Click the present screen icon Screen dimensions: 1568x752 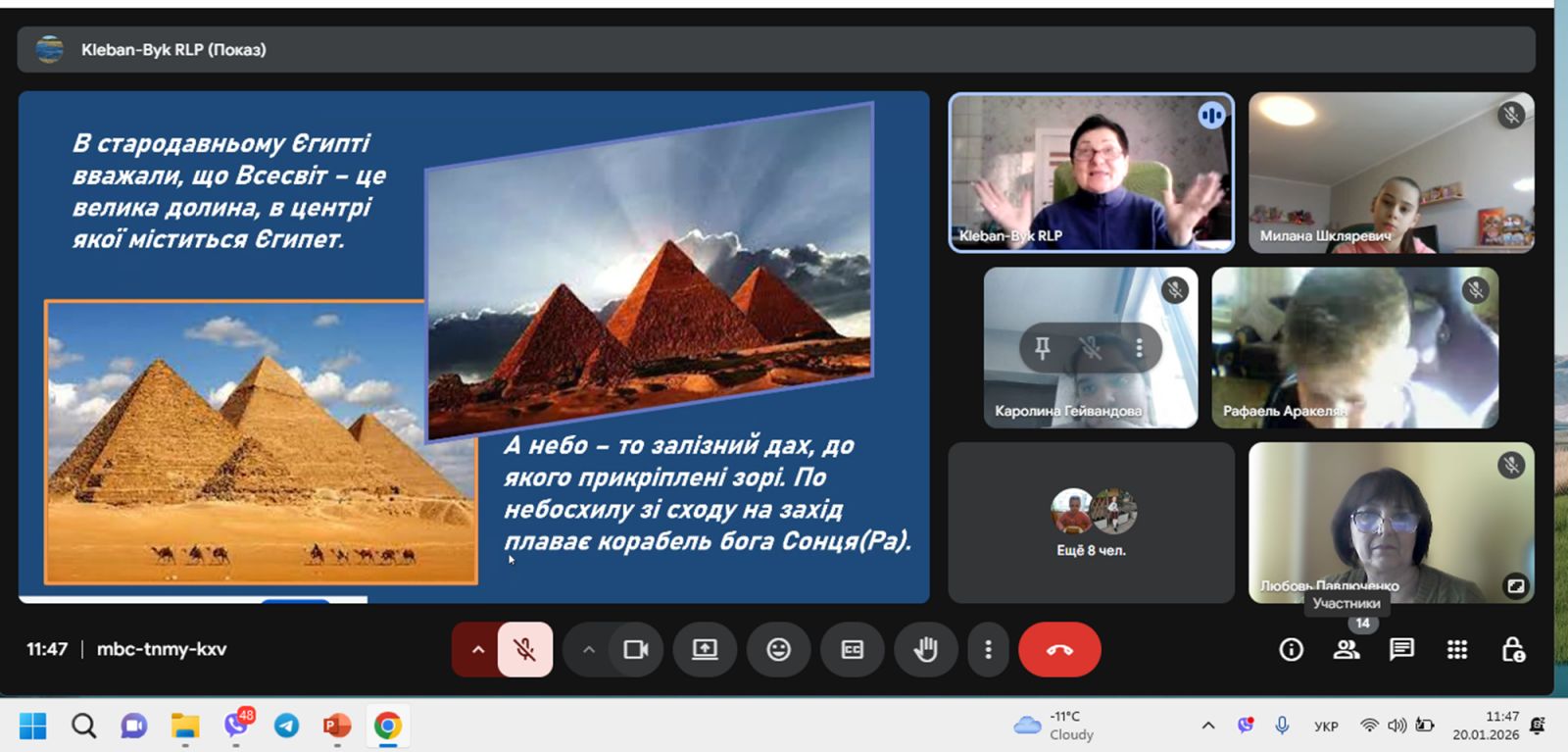point(705,649)
